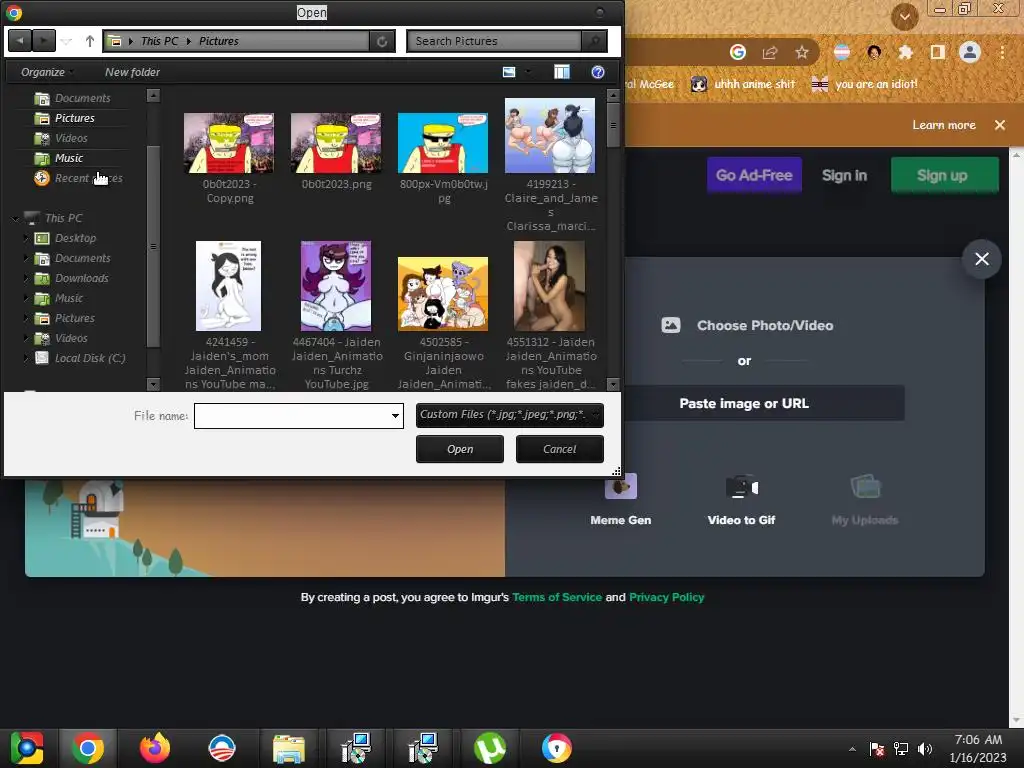The width and height of the screenshot is (1024, 768).
Task: Select Downloads under This PC
Action: pos(82,278)
